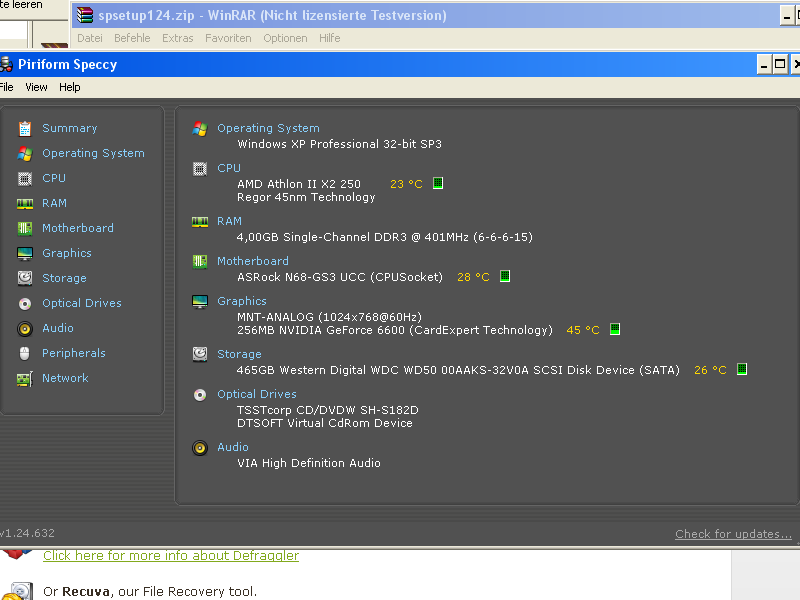
Task: Open the Extras menu in WinRAR
Action: click(178, 38)
